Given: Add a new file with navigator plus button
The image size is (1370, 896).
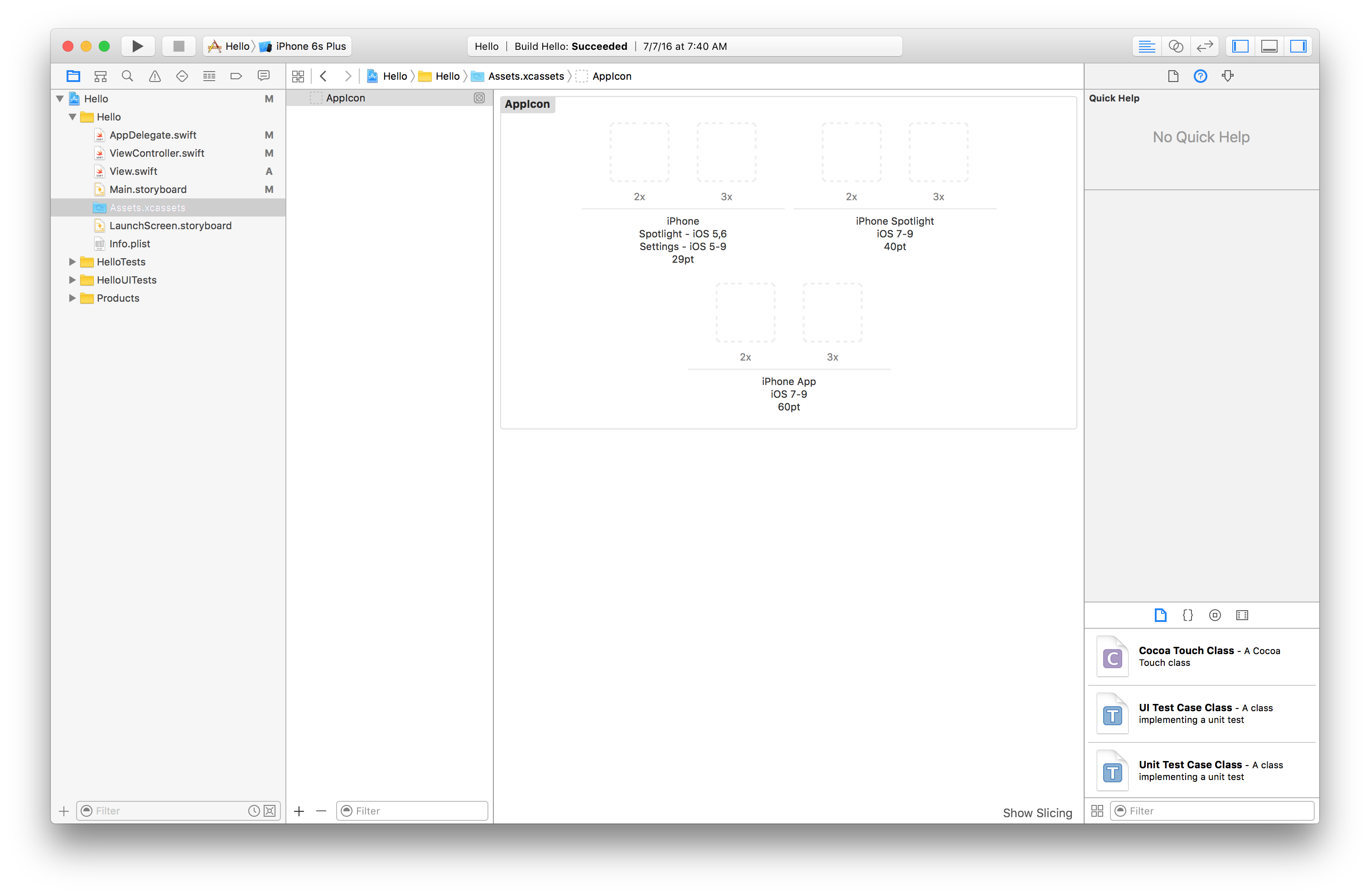Looking at the screenshot, I should coord(64,811).
